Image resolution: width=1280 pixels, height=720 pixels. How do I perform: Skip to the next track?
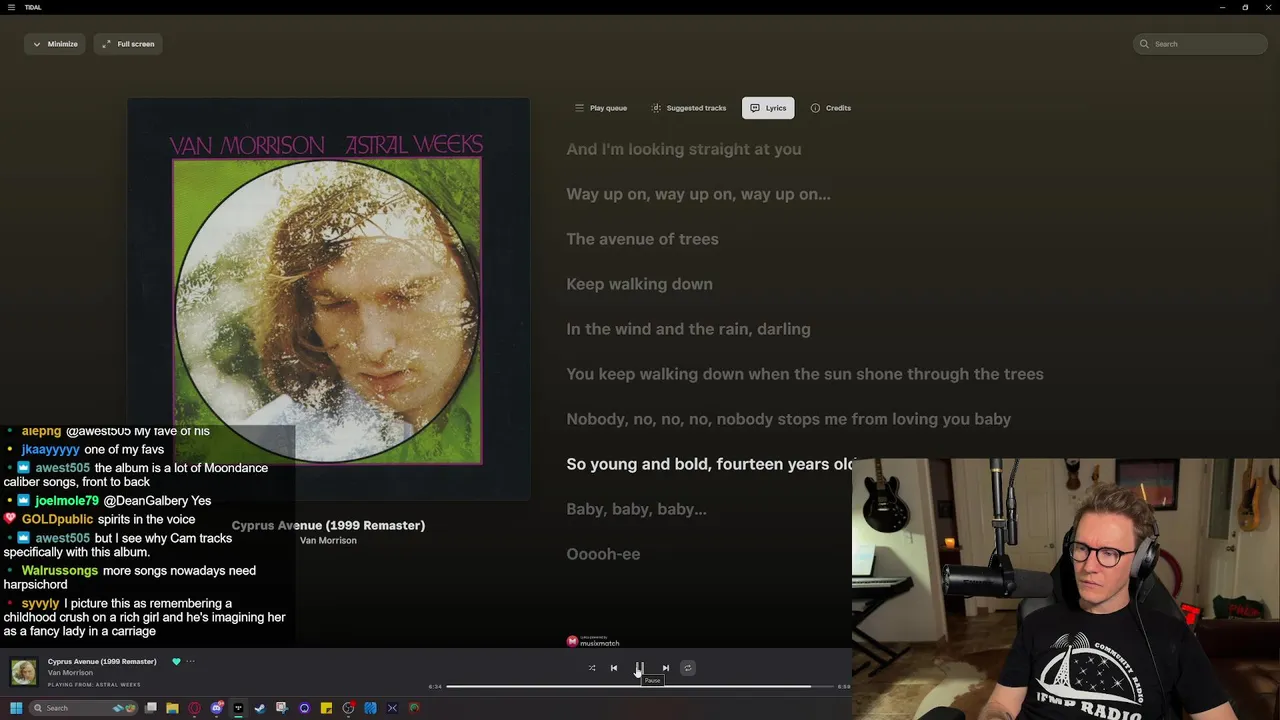click(x=666, y=668)
